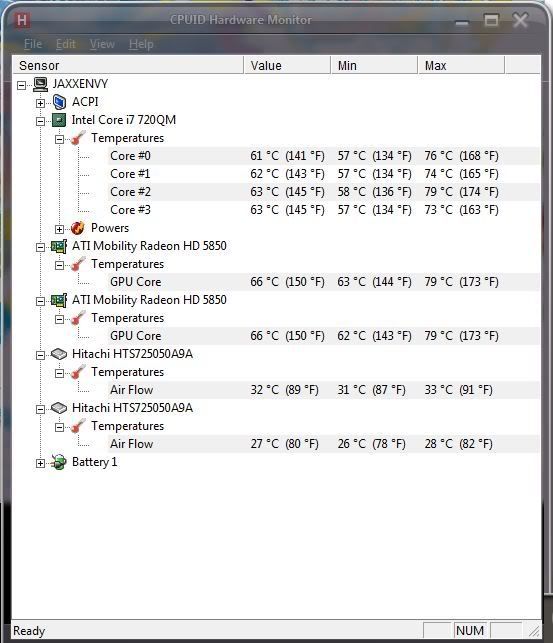Click Core #3 max value 73 °C (163 °F)
The width and height of the screenshot is (553, 643).
tap(462, 210)
